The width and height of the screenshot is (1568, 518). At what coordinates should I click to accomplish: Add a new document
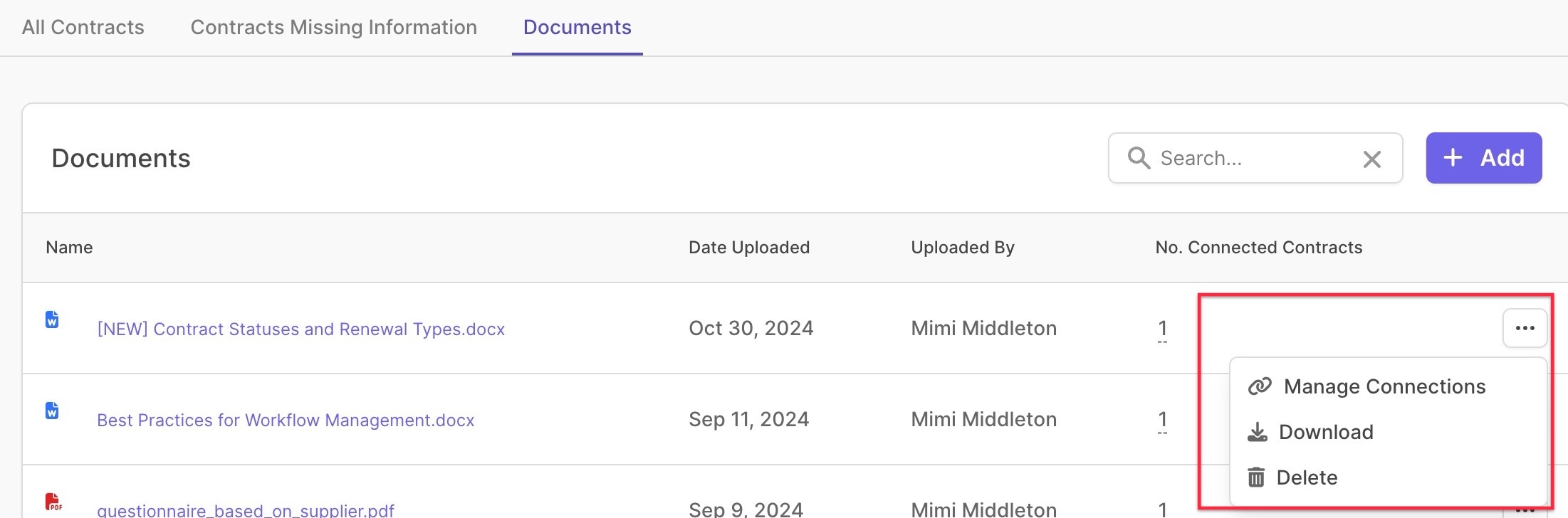point(1483,158)
